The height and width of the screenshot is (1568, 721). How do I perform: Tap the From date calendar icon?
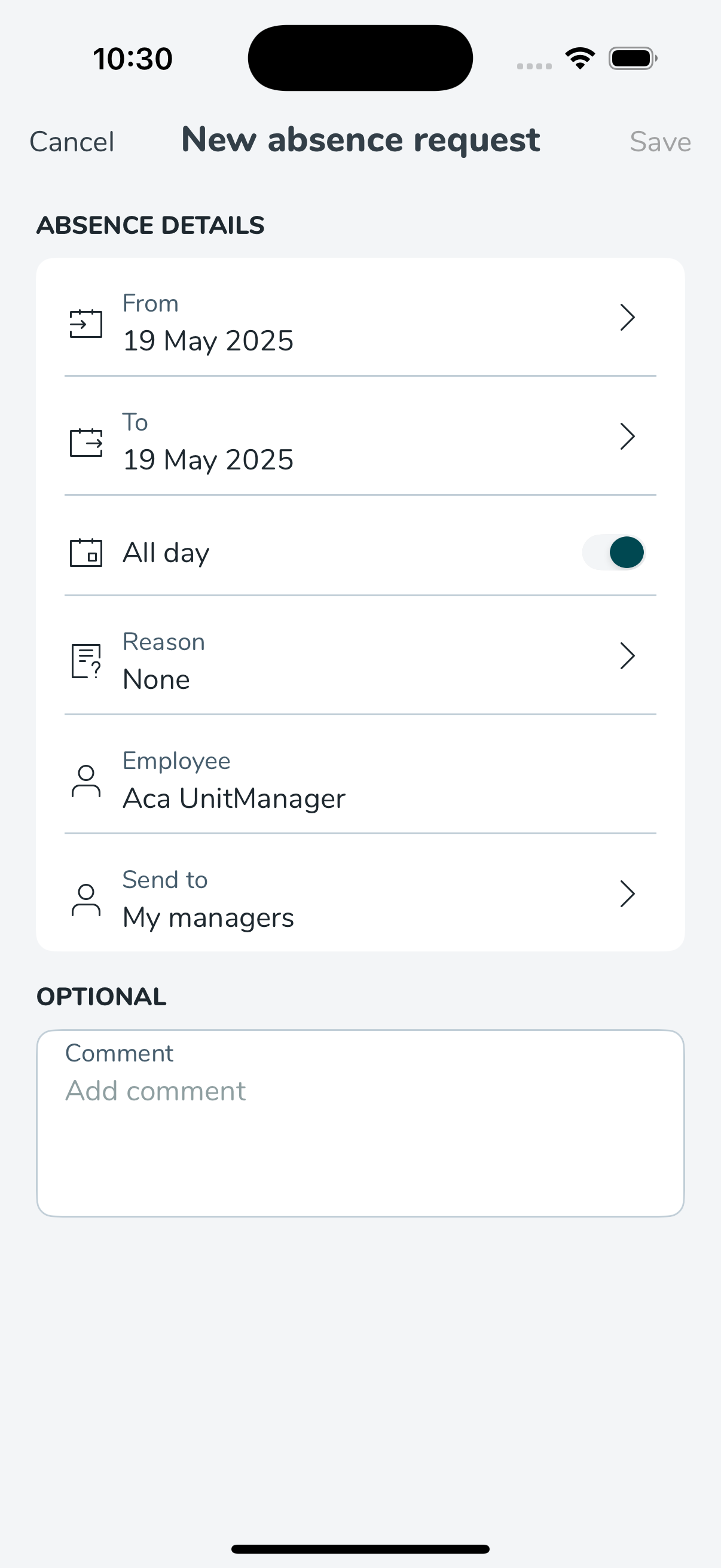click(85, 323)
